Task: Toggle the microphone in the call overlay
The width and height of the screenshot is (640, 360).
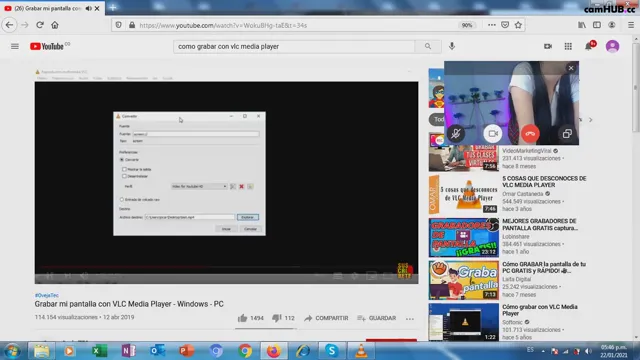Action: pyautogui.click(x=456, y=133)
